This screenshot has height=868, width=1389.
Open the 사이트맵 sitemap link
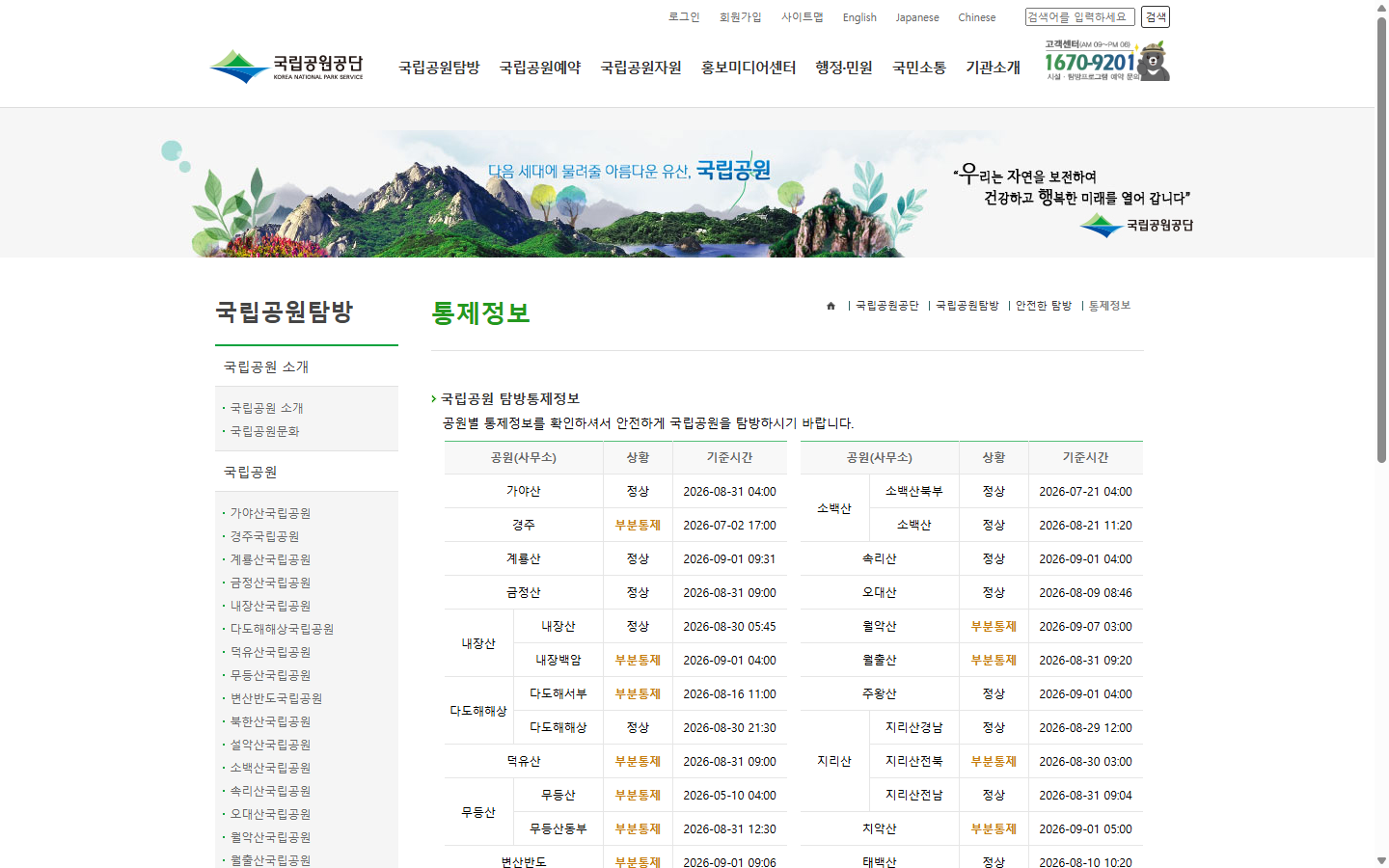[802, 17]
